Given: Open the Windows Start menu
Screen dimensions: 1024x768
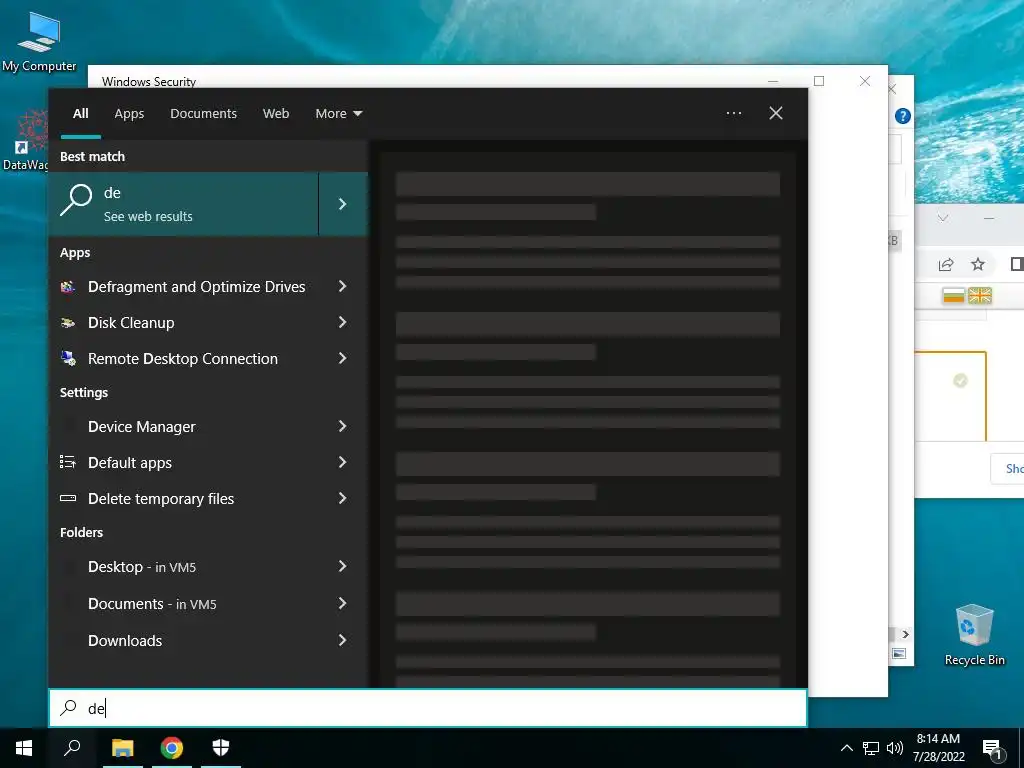Looking at the screenshot, I should [24, 748].
